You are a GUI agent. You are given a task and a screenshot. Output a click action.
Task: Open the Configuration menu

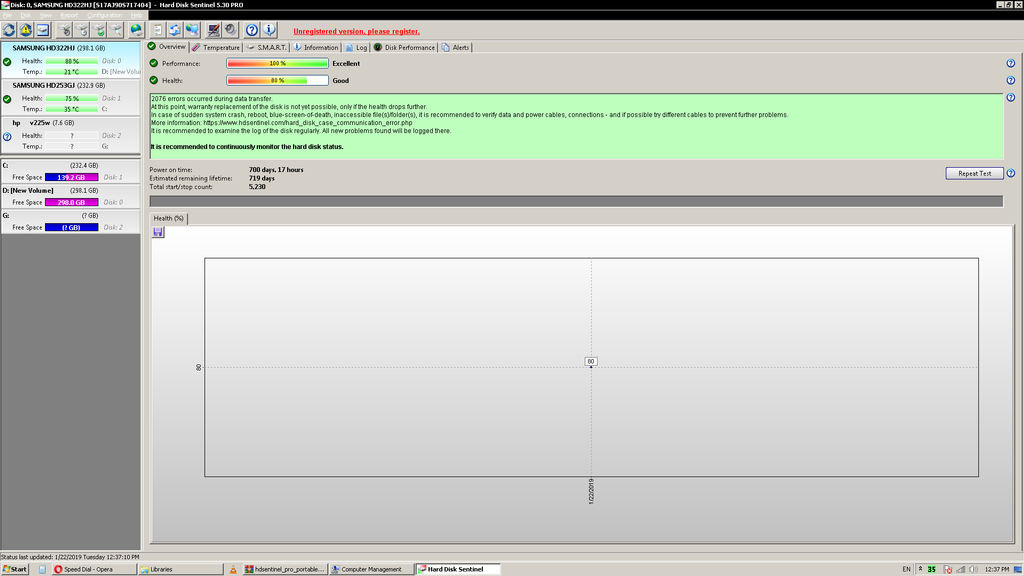104,15
